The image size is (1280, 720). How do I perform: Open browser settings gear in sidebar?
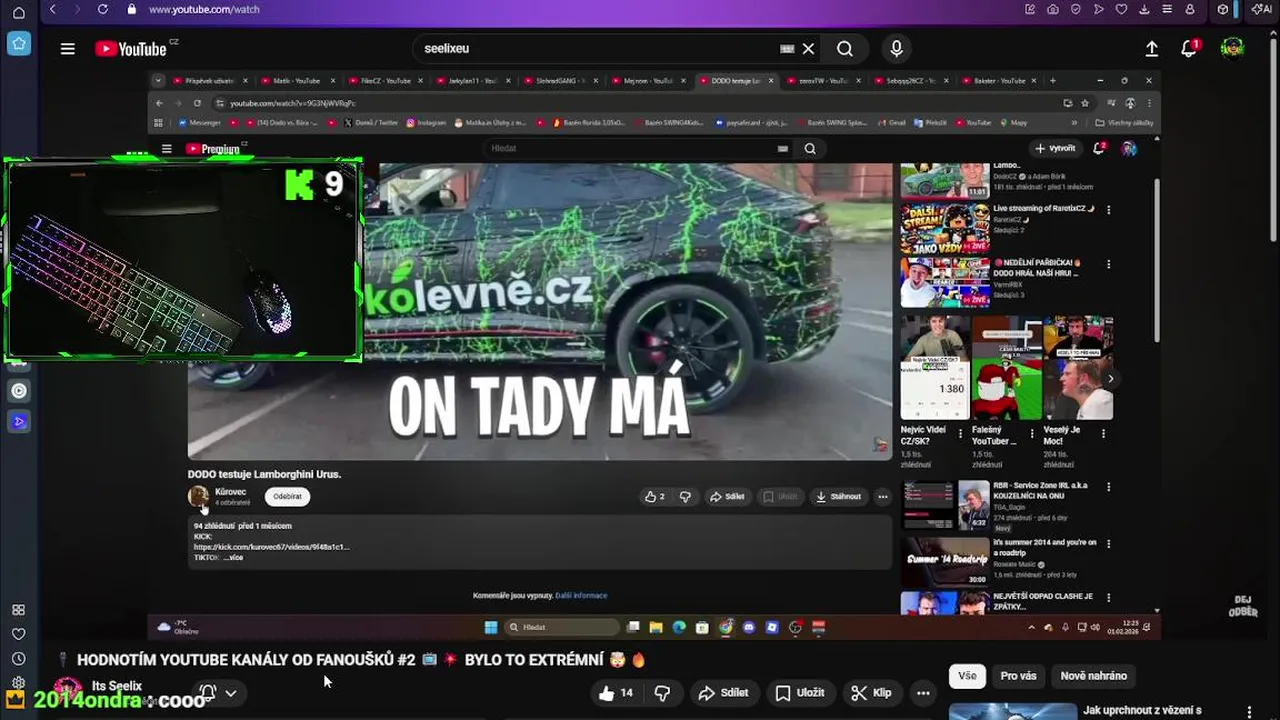coord(18,683)
